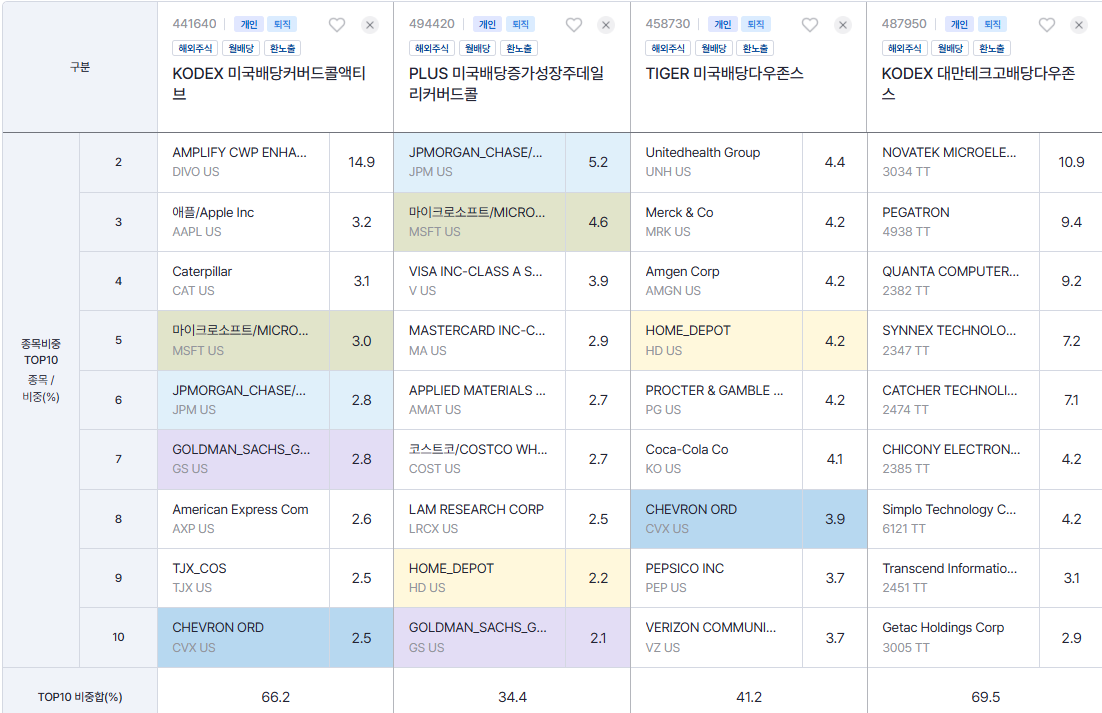
Task: Select APPLIED MATERIALS AMAT US holding
Action: pos(479,400)
